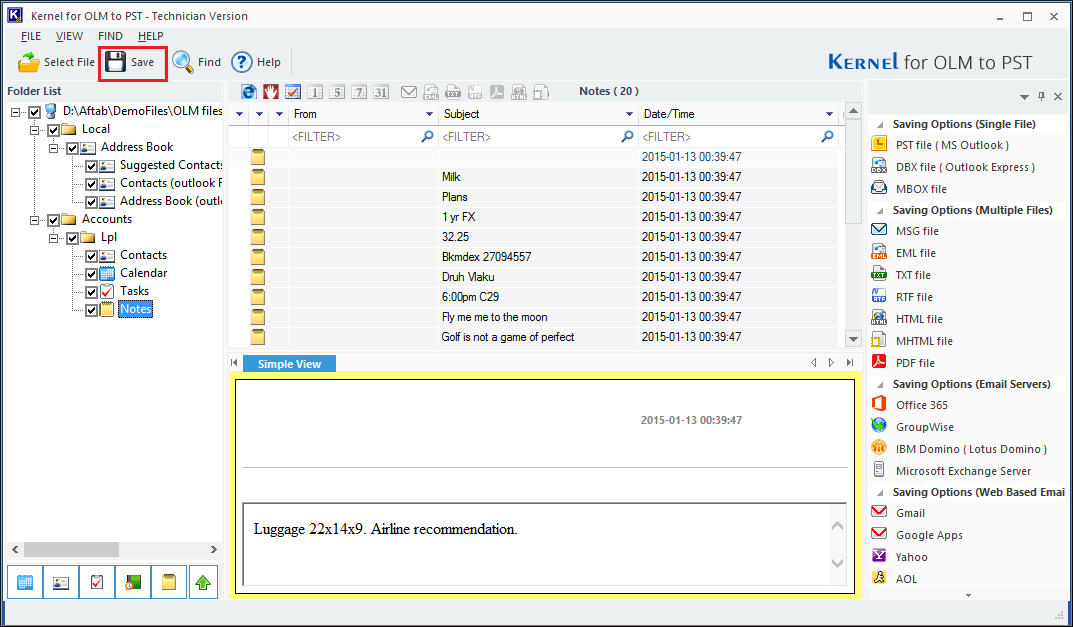
Task: Click the Folder List horizontal scrollbar thumb
Action: pos(71,550)
